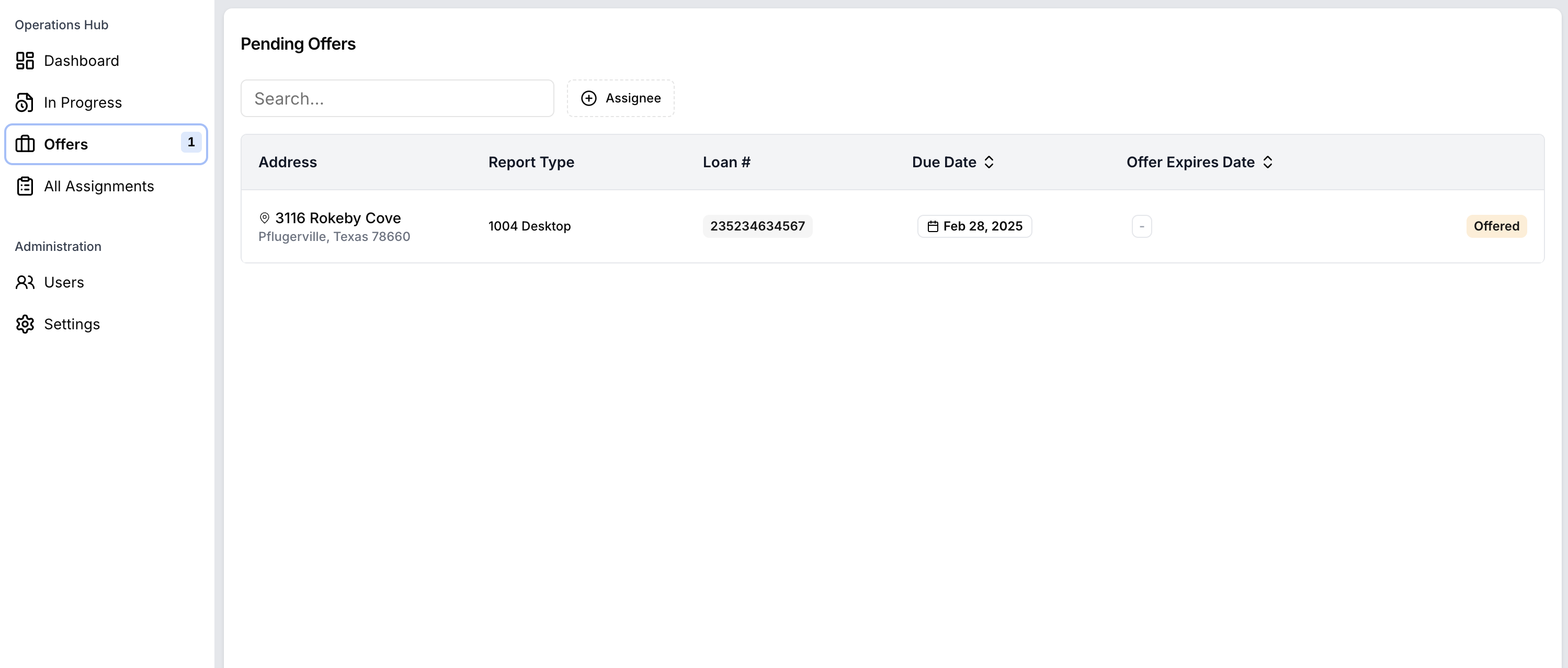
Task: Click the plus circle icon on Assignee filter
Action: click(x=588, y=99)
